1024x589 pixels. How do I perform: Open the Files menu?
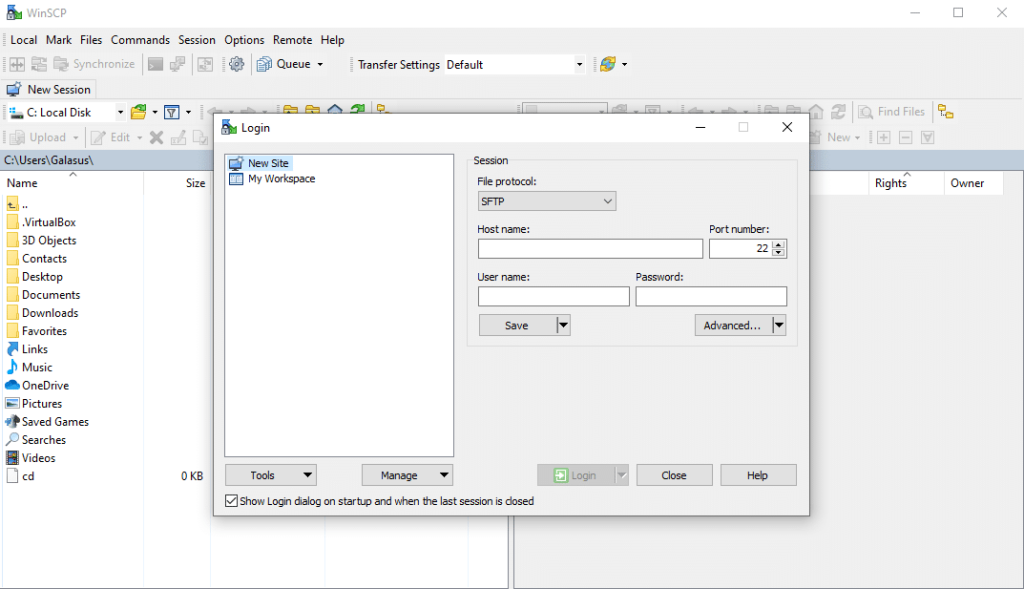click(x=91, y=40)
